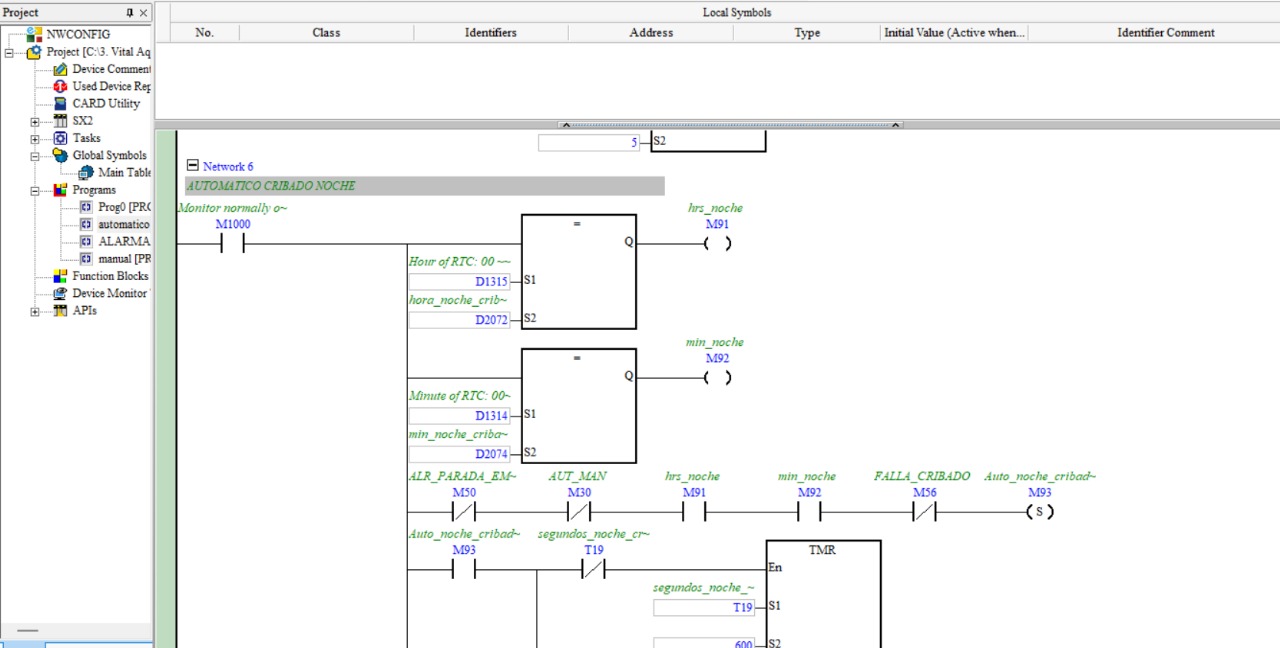Click the D2072 operand field
The width and height of the screenshot is (1280, 648).
point(459,320)
